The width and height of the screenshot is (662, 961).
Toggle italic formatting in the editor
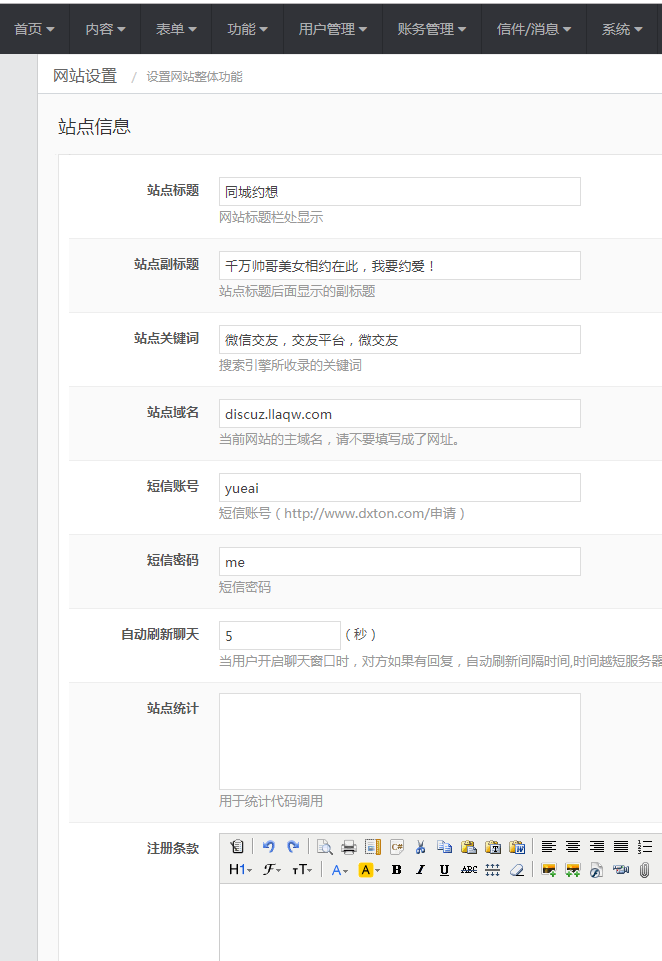[x=420, y=870]
